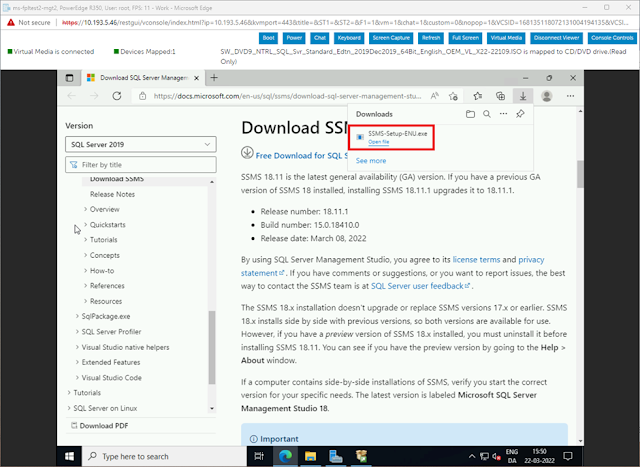Image resolution: width=640 pixels, height=467 pixels.
Task: Reload the docs.microsoft.com page
Action: tap(117, 96)
